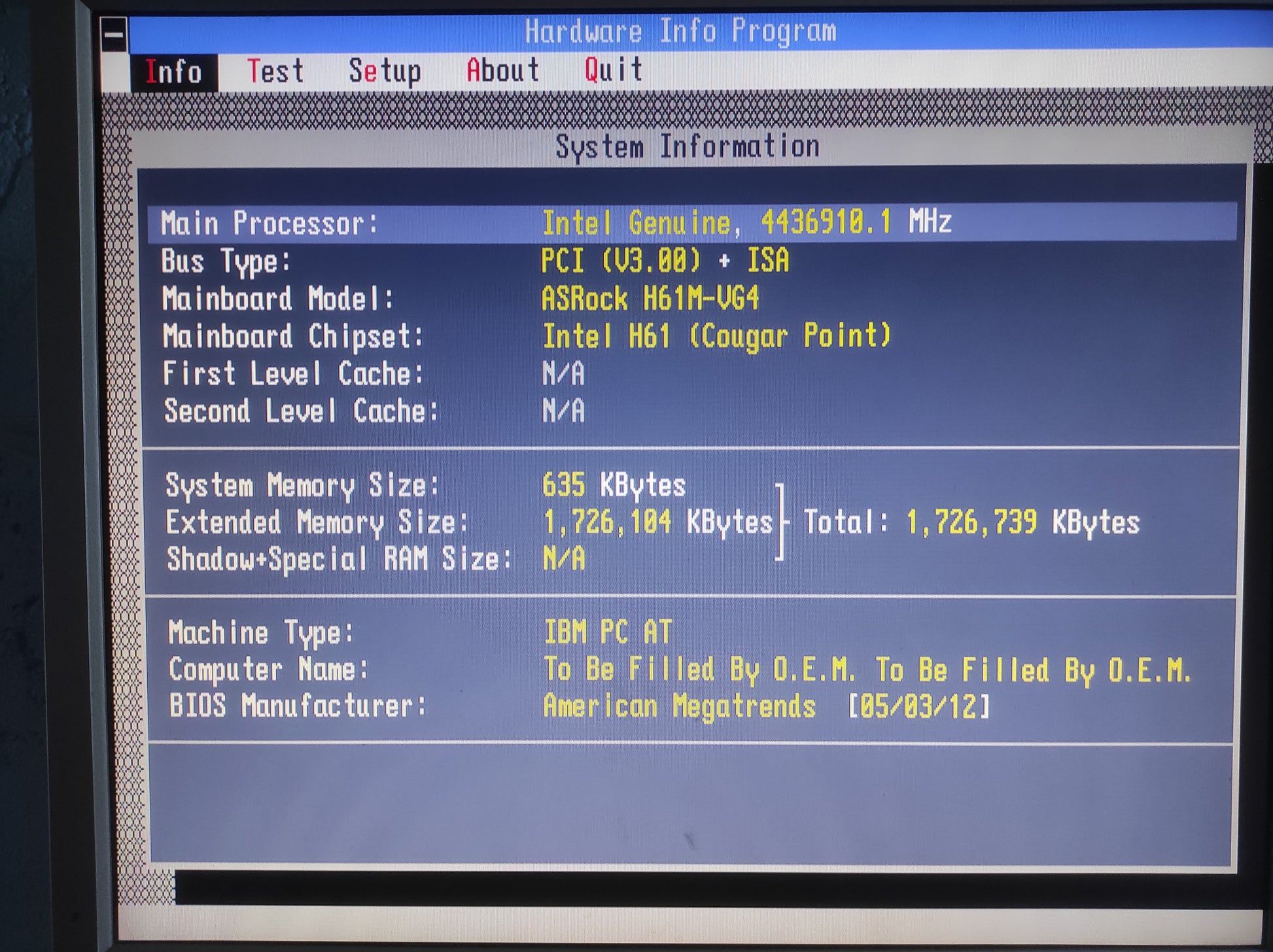Screen dimensions: 1273x952
Task: Click the First Level Cache row
Action: (x=293, y=374)
